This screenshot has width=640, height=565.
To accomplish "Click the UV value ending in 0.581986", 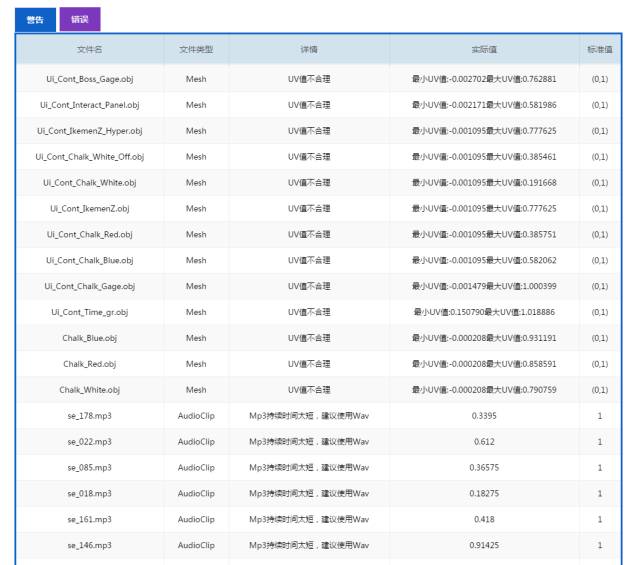I will click(x=484, y=105).
